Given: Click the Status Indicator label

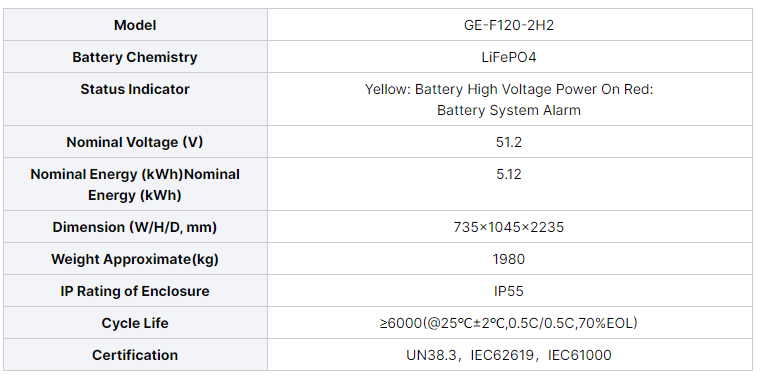Looking at the screenshot, I should click(135, 89).
